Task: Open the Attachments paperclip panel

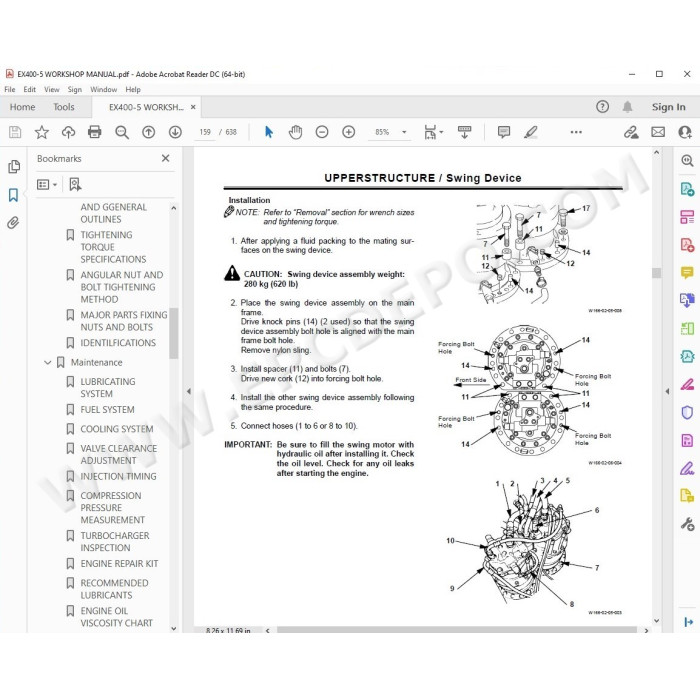Action: point(13,222)
